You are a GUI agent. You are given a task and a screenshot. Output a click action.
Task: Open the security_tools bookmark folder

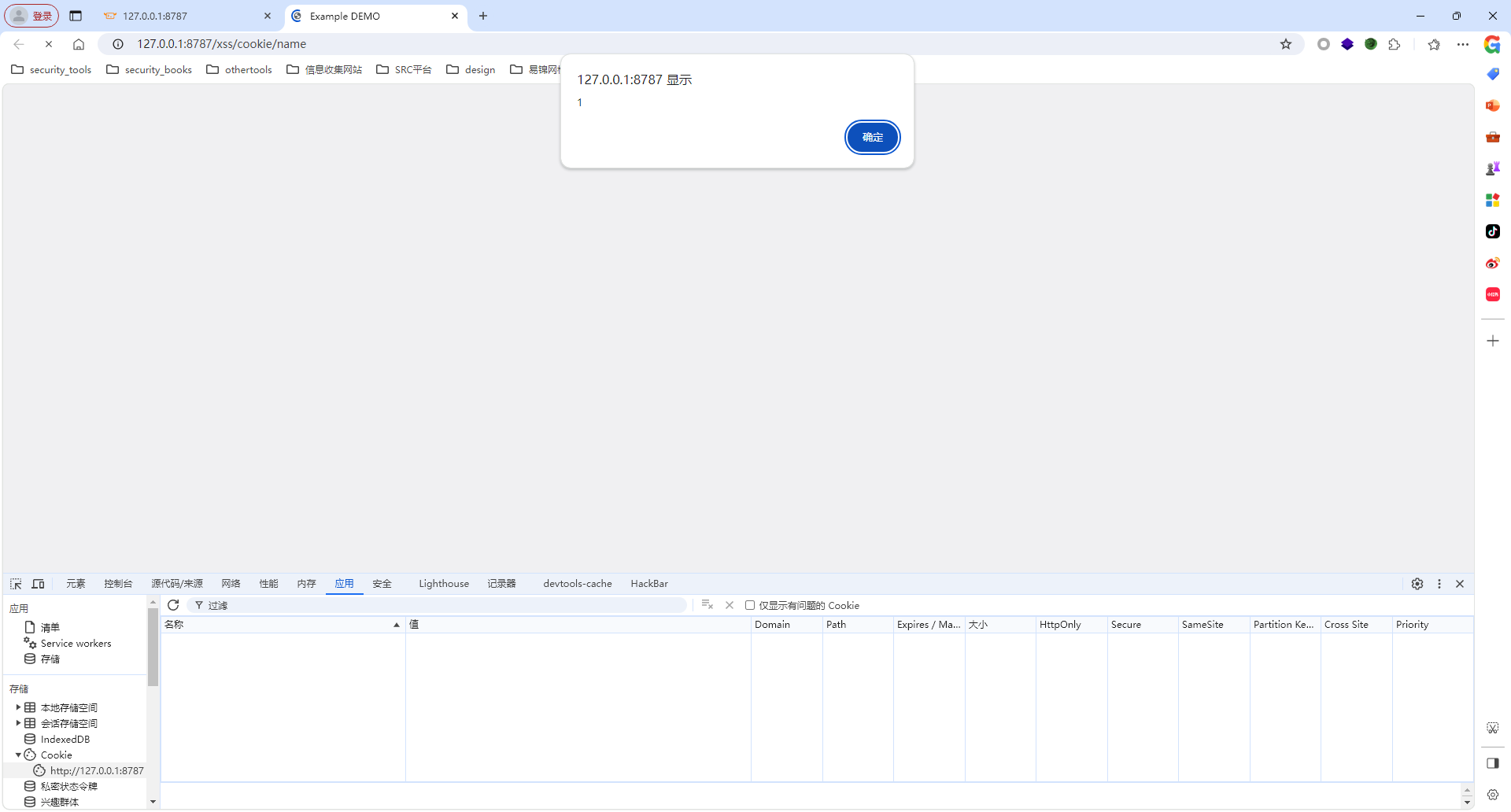(x=52, y=70)
